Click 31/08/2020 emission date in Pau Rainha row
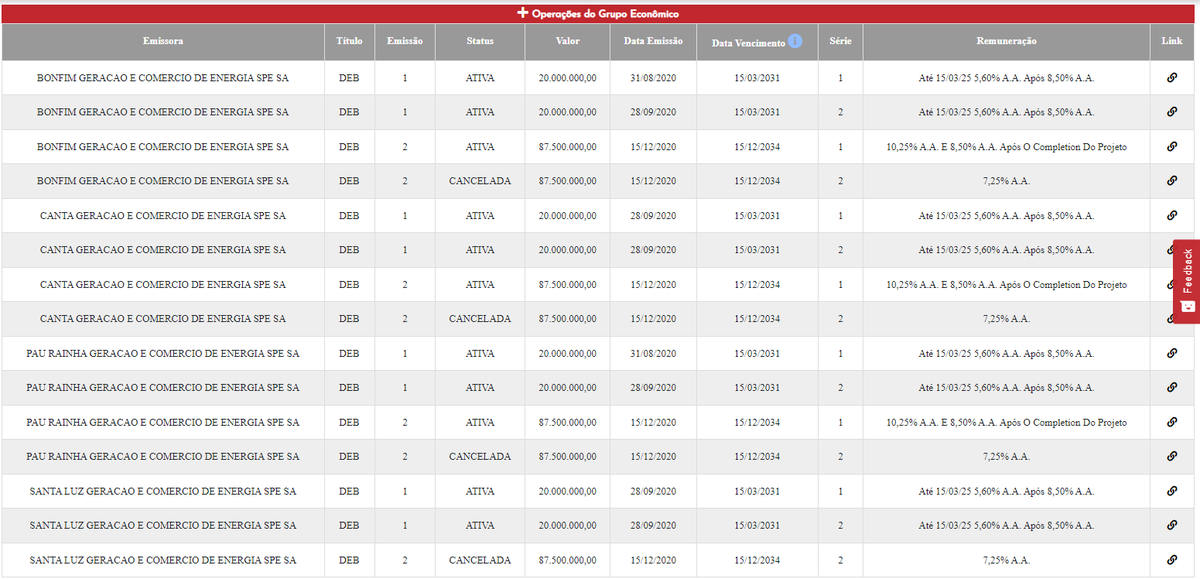 [653, 354]
